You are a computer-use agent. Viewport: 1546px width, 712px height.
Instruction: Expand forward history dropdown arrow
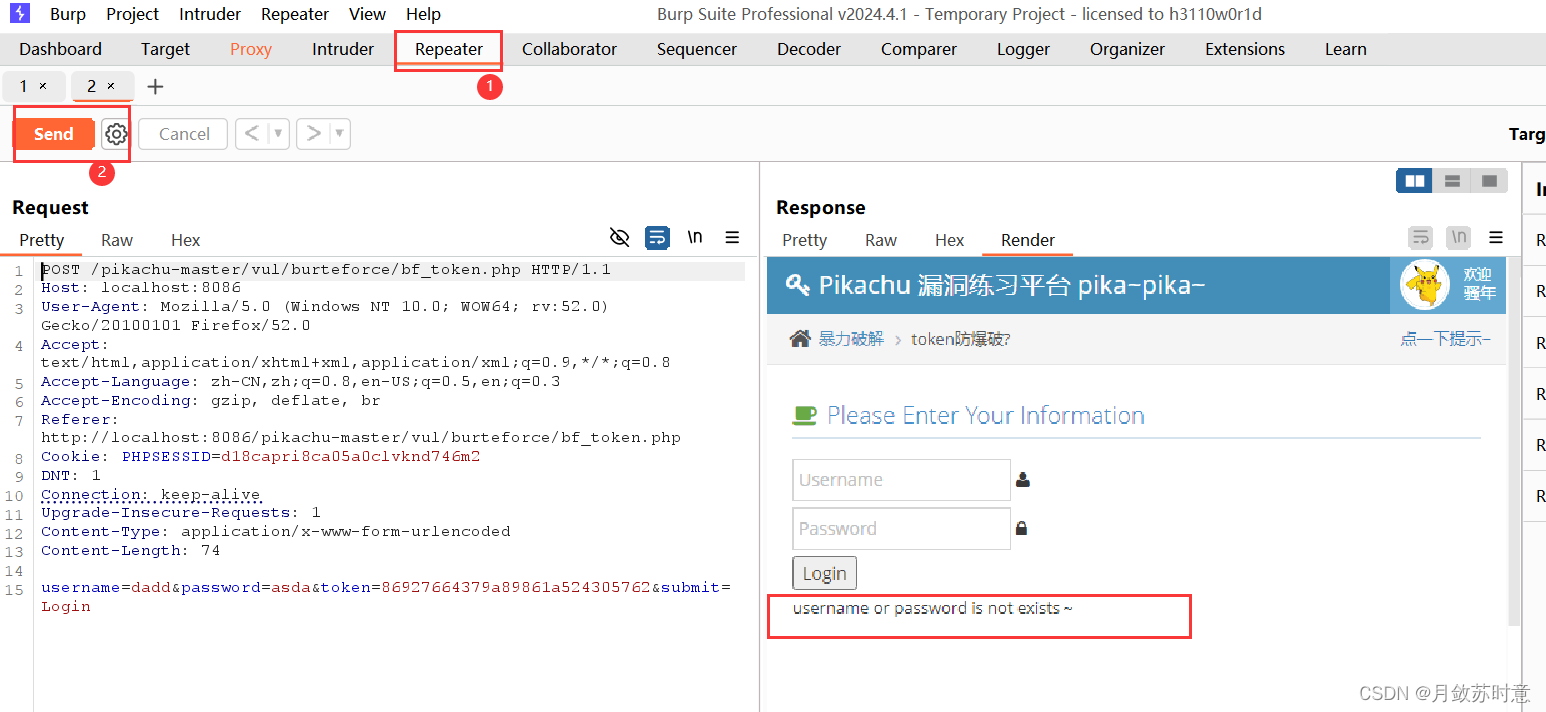(340, 134)
